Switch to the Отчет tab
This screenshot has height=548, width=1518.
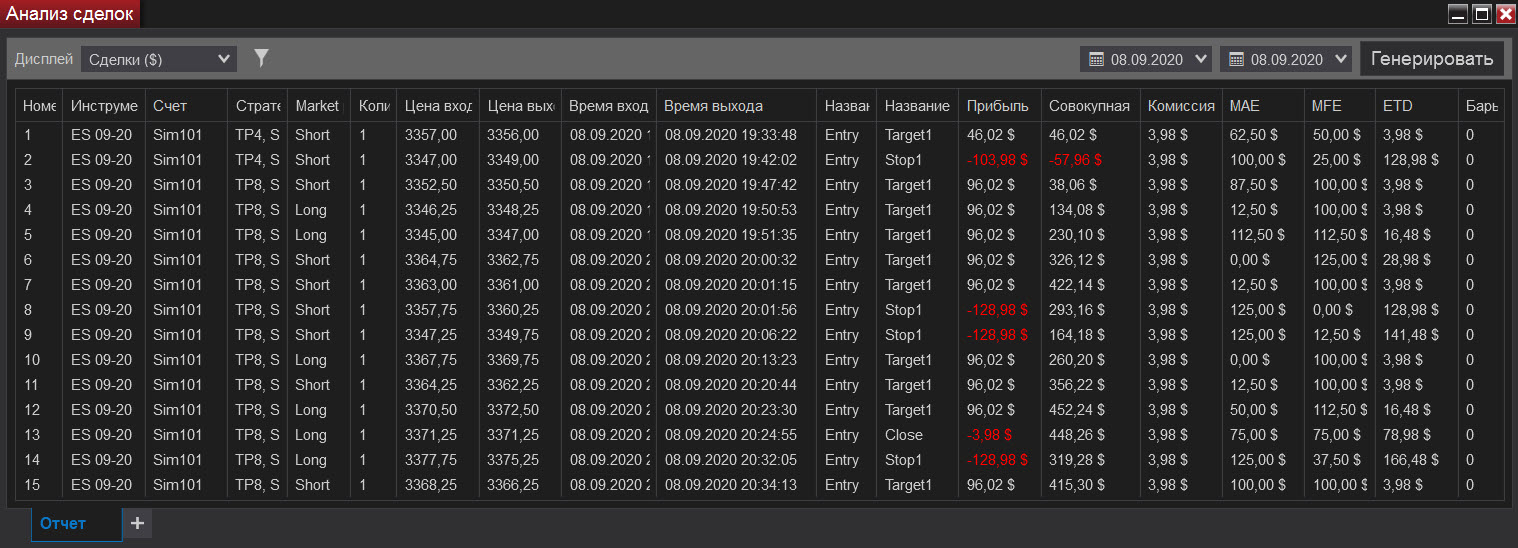pos(76,523)
